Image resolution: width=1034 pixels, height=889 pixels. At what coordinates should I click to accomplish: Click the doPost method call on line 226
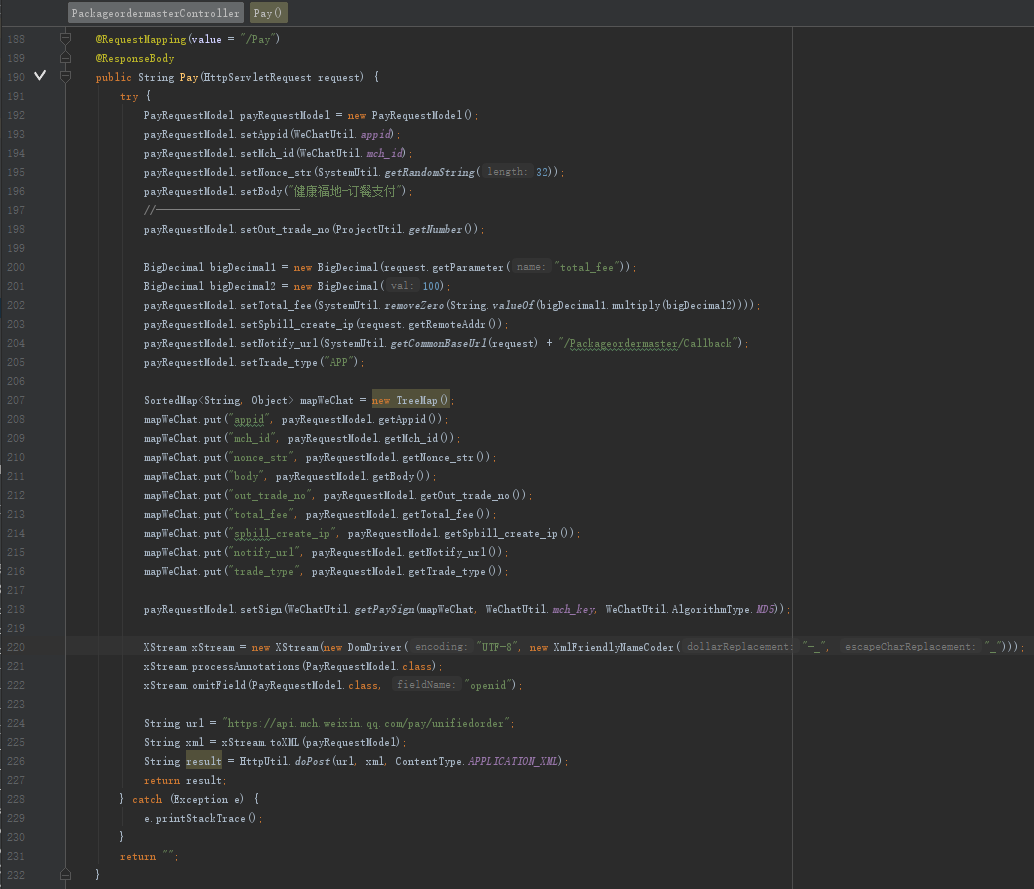(312, 762)
